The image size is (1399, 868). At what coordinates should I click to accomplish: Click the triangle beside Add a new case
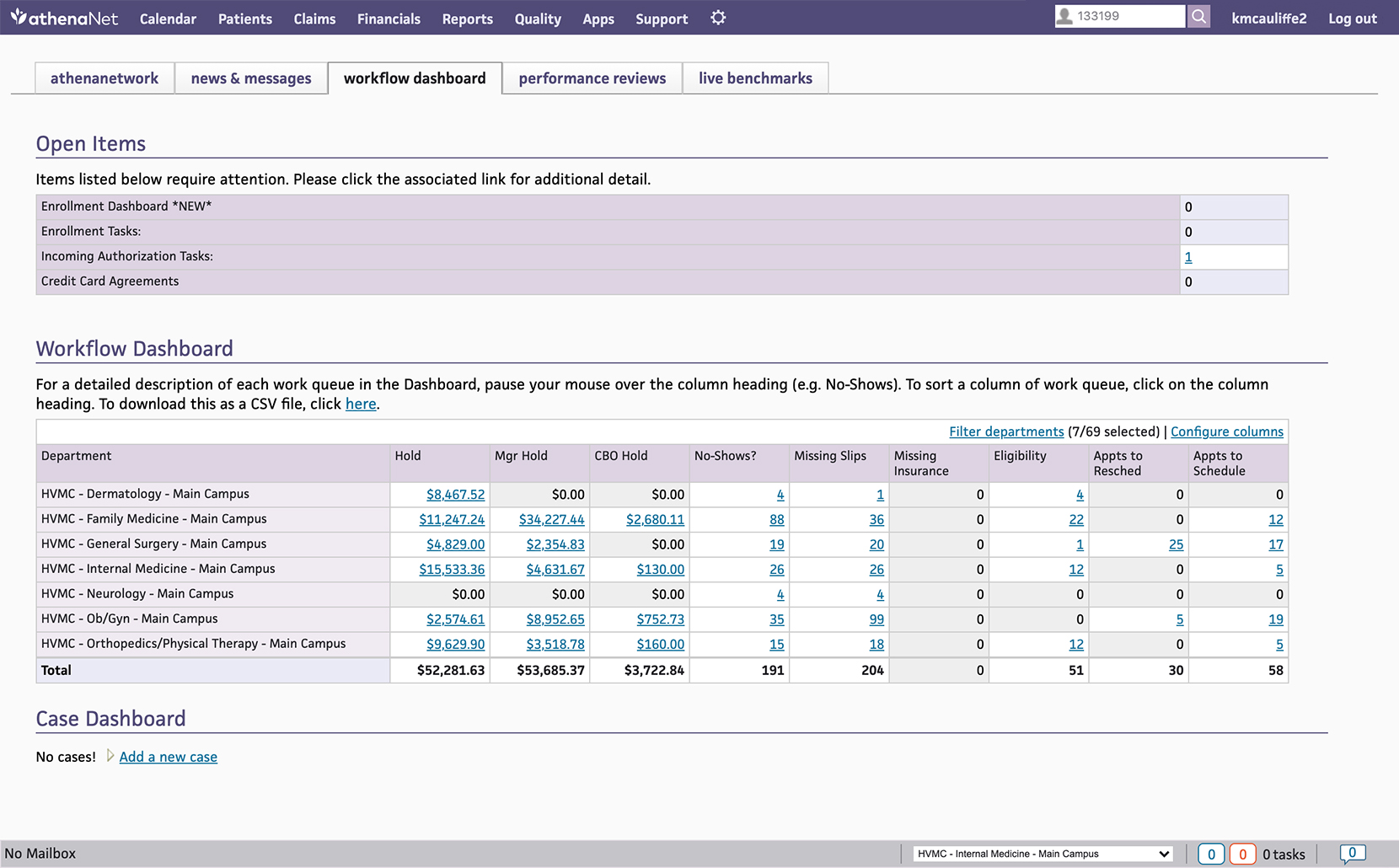[x=110, y=756]
